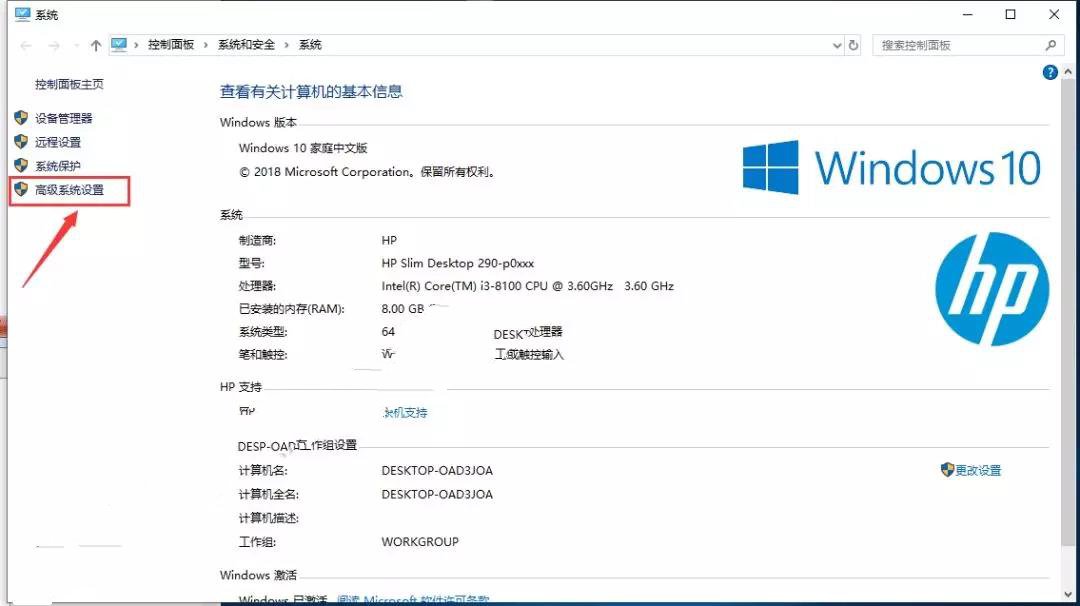Minimize the System window
Image resolution: width=1080 pixels, height=606 pixels.
coord(968,14)
